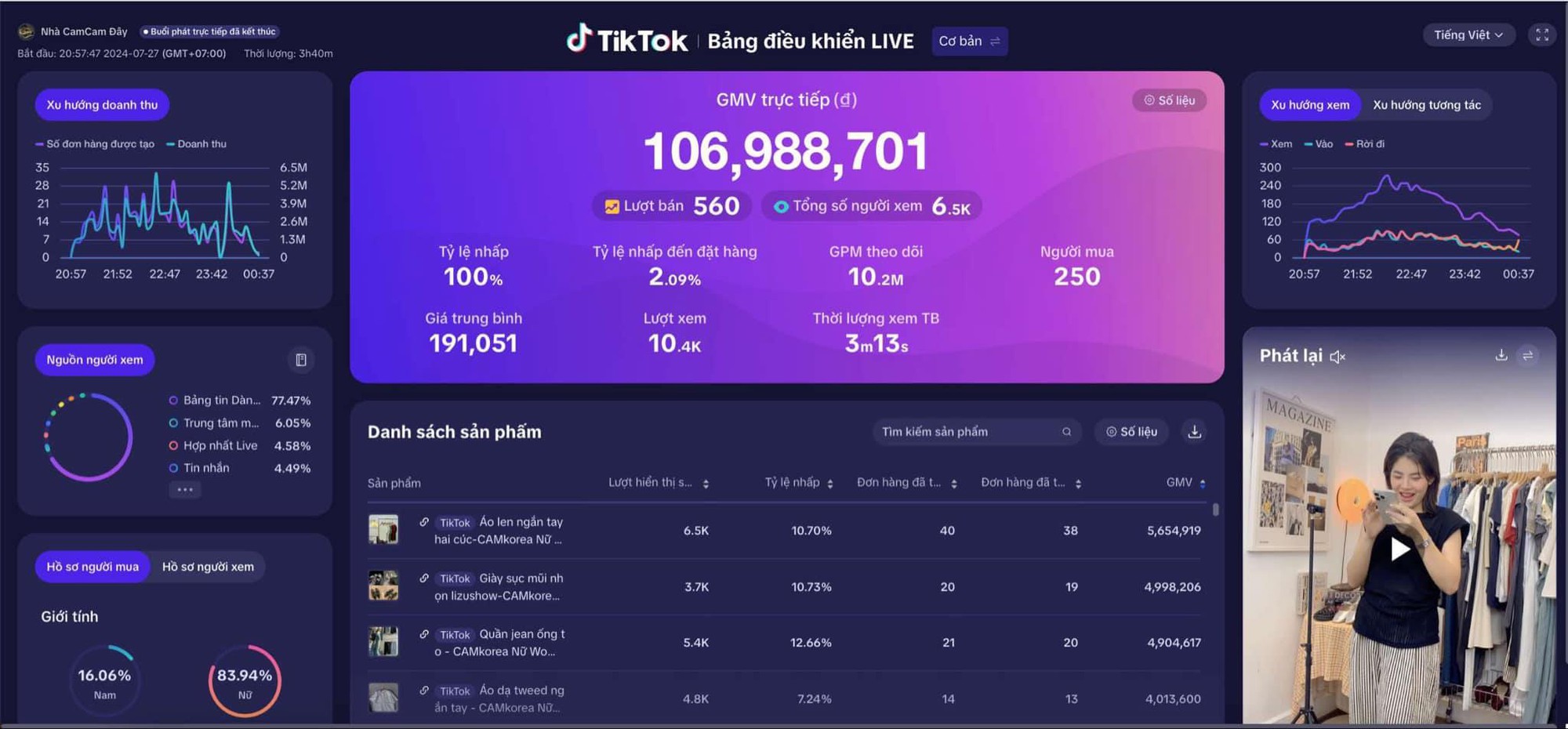Click the Nam gender percentage ring

(104, 681)
